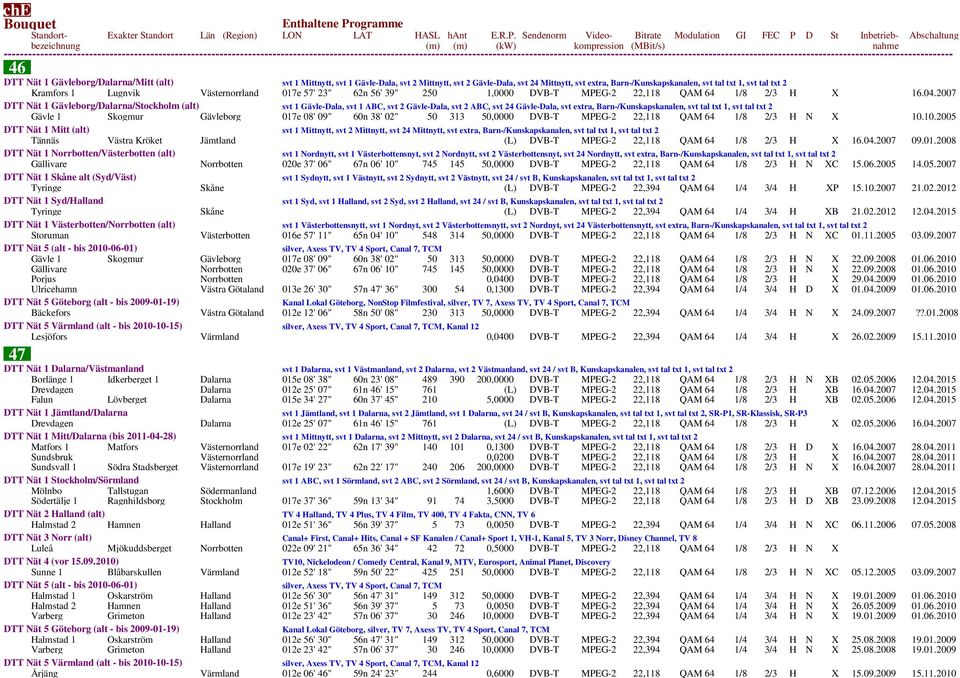Select 'DTT Nät 1 Västerbotten/Norrbotten (alt)' title
Screen dimensions: 960x678
(x=89, y=225)
